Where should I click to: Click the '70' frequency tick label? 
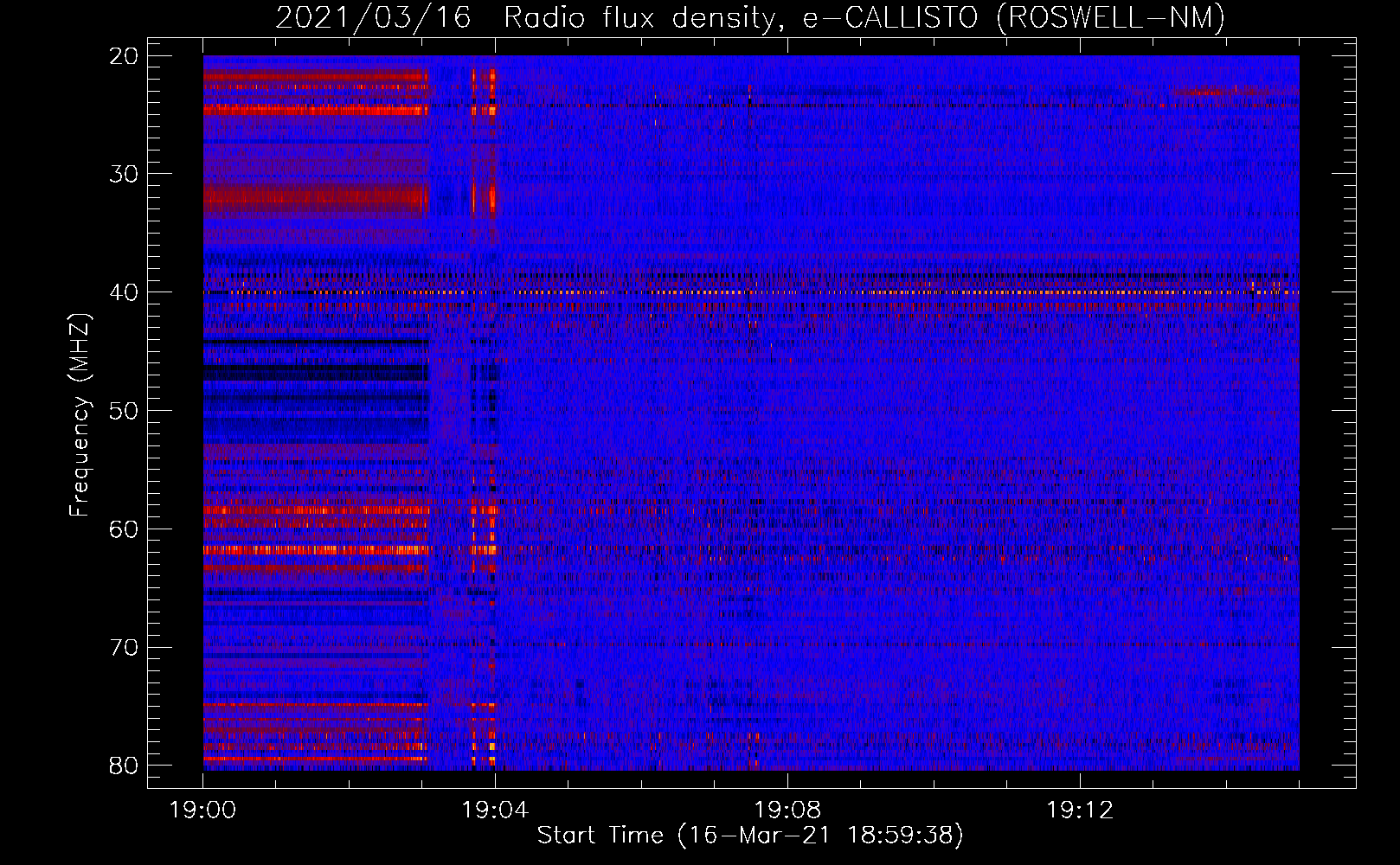tap(124, 648)
